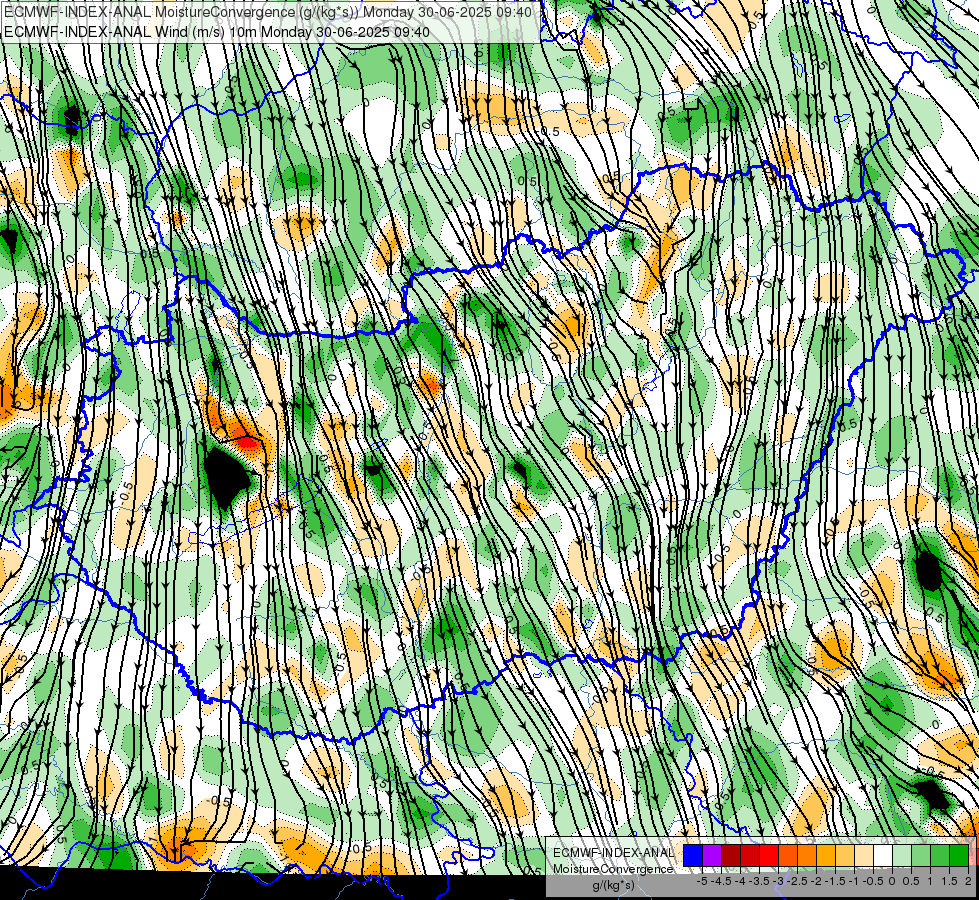Pick the white legend swatch left of 0

882,855
